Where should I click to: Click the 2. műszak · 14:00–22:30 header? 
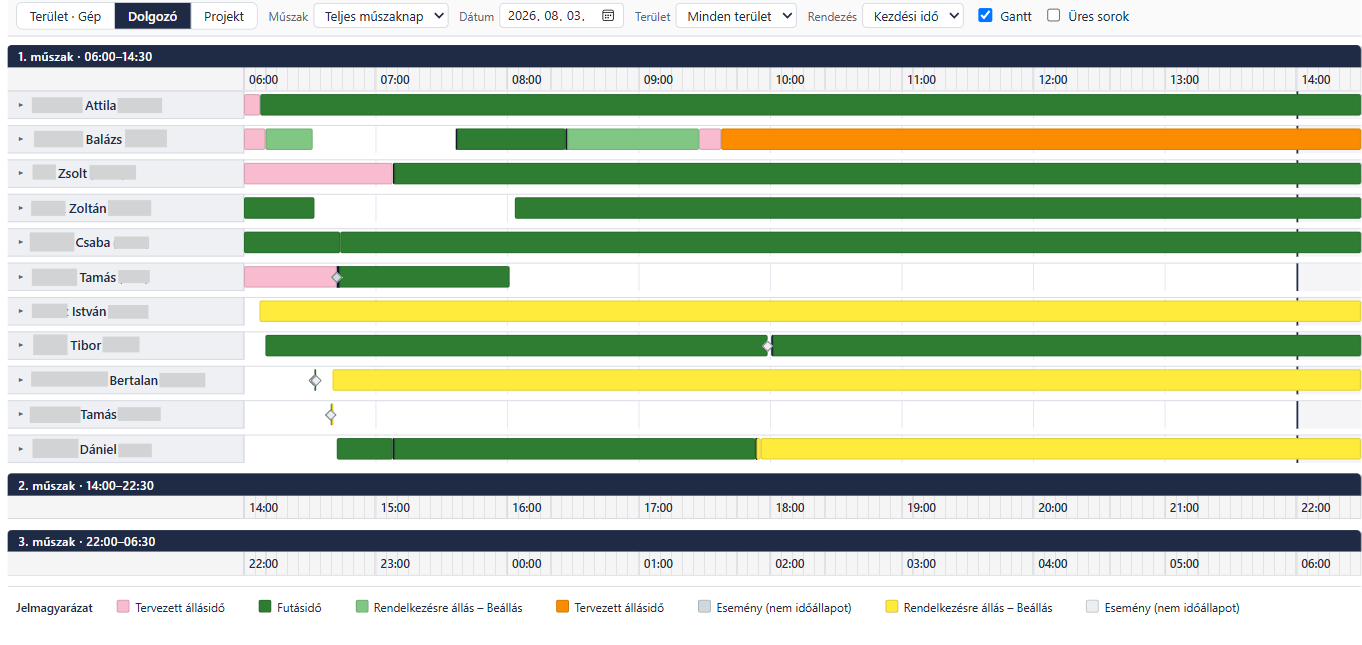[x=684, y=485]
